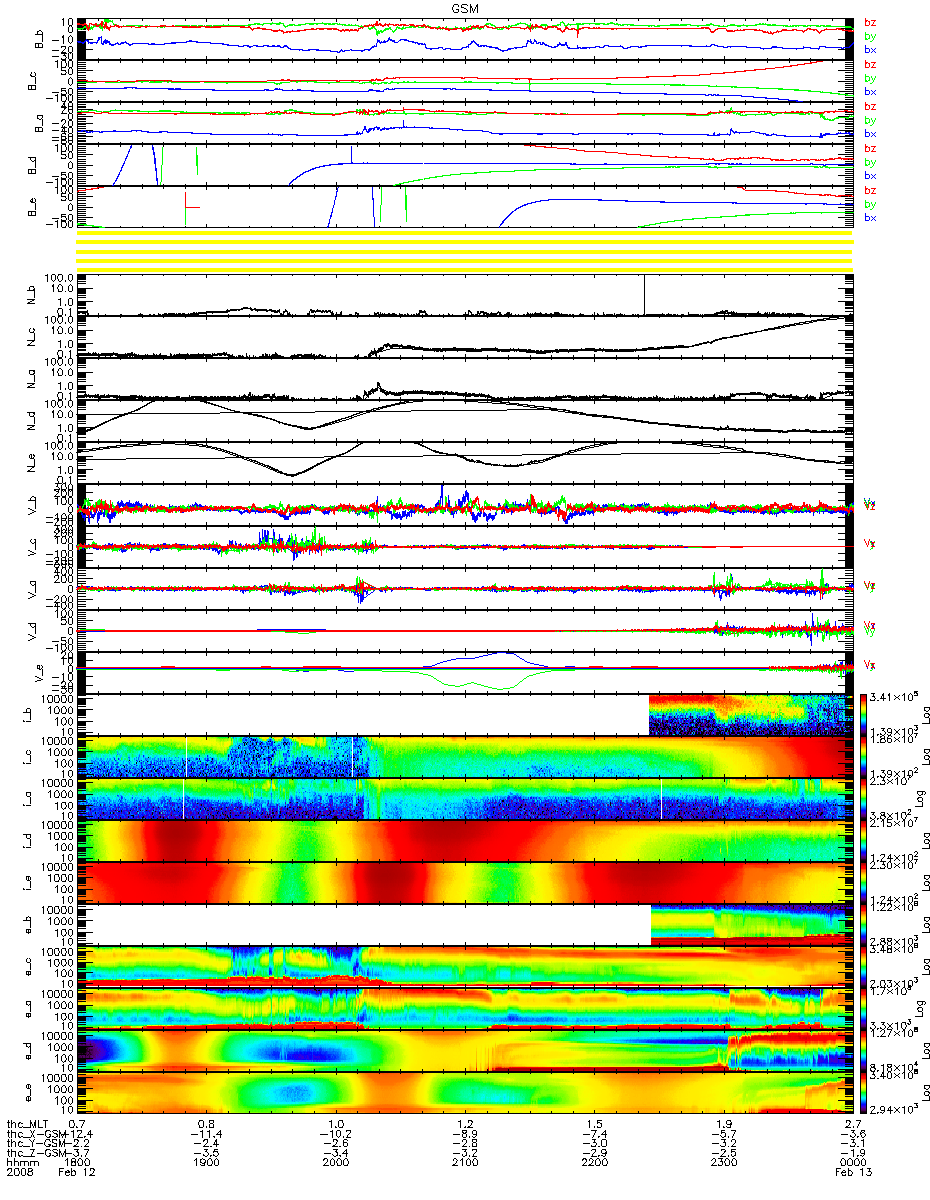This screenshot has height=1200, width=930.
Task: Click the color bar beside i_c spectrogram
Action: coord(864,756)
